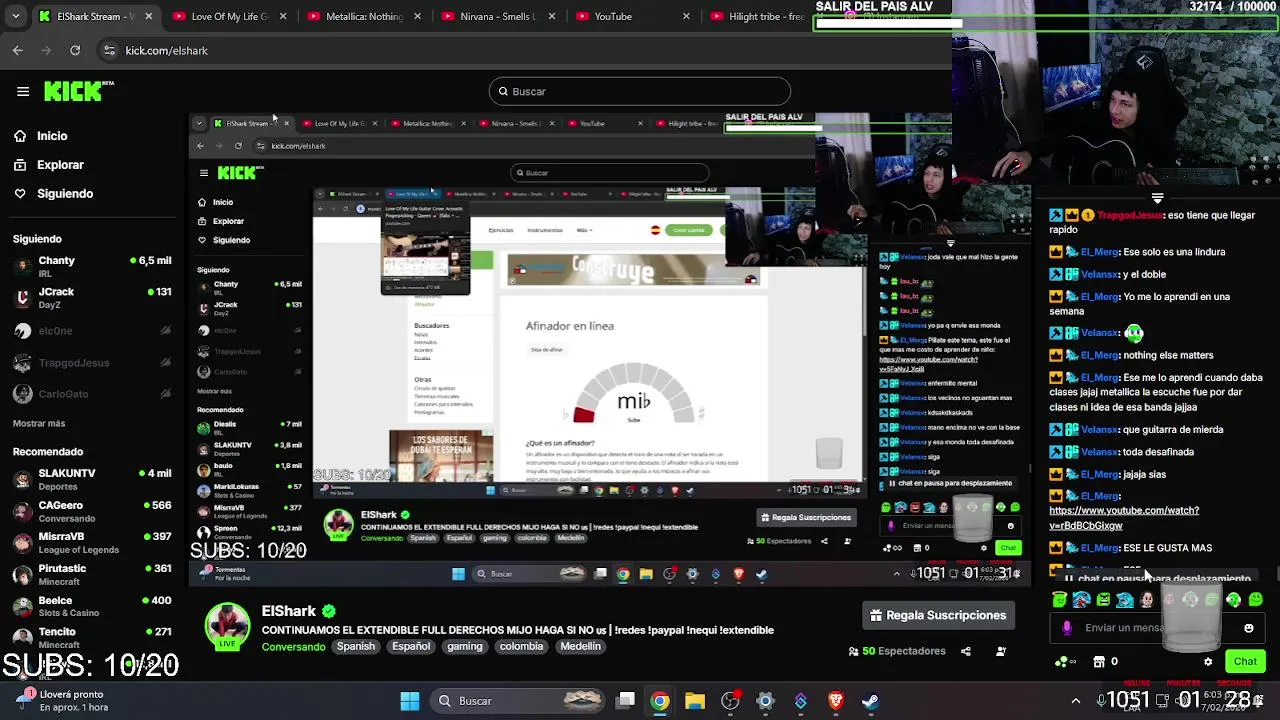Reload the kick.com/elshark page

tap(75, 50)
